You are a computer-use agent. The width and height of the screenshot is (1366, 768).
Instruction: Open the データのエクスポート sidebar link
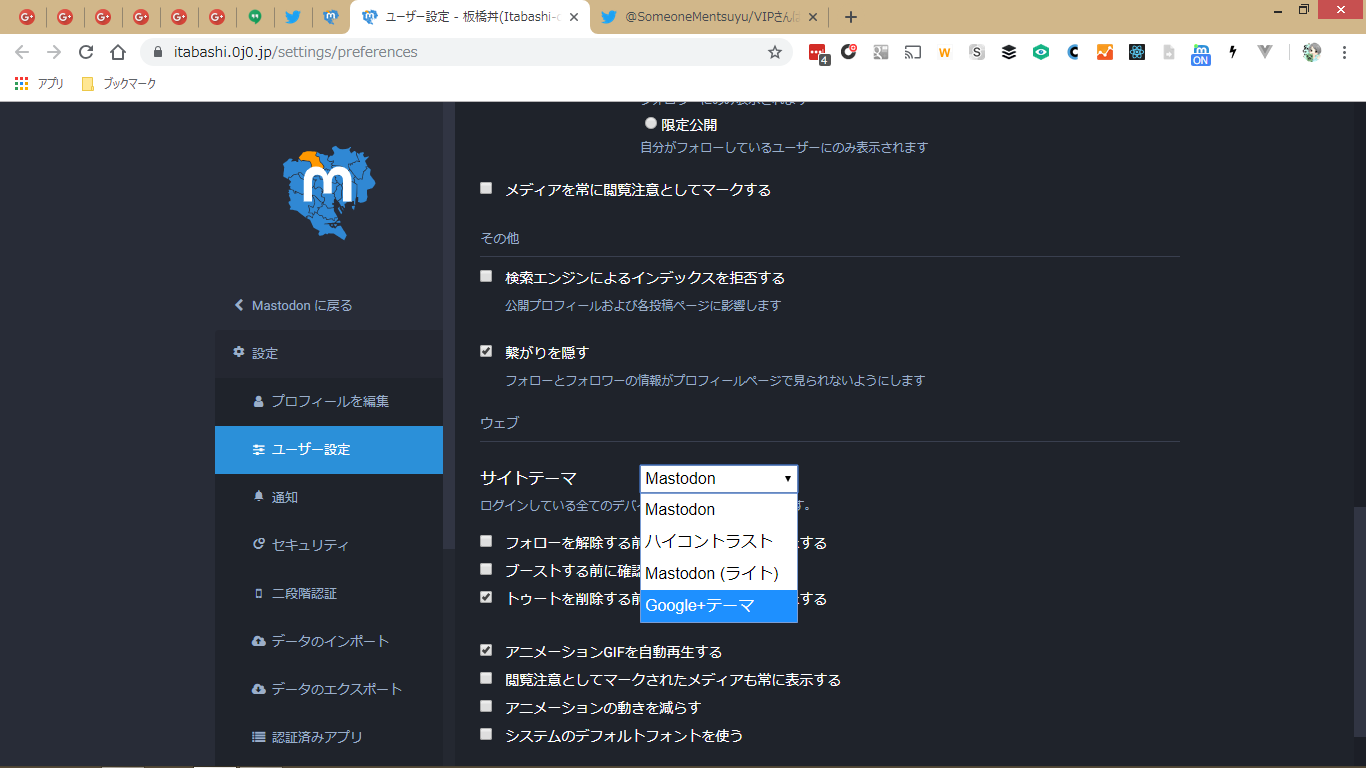(336, 689)
